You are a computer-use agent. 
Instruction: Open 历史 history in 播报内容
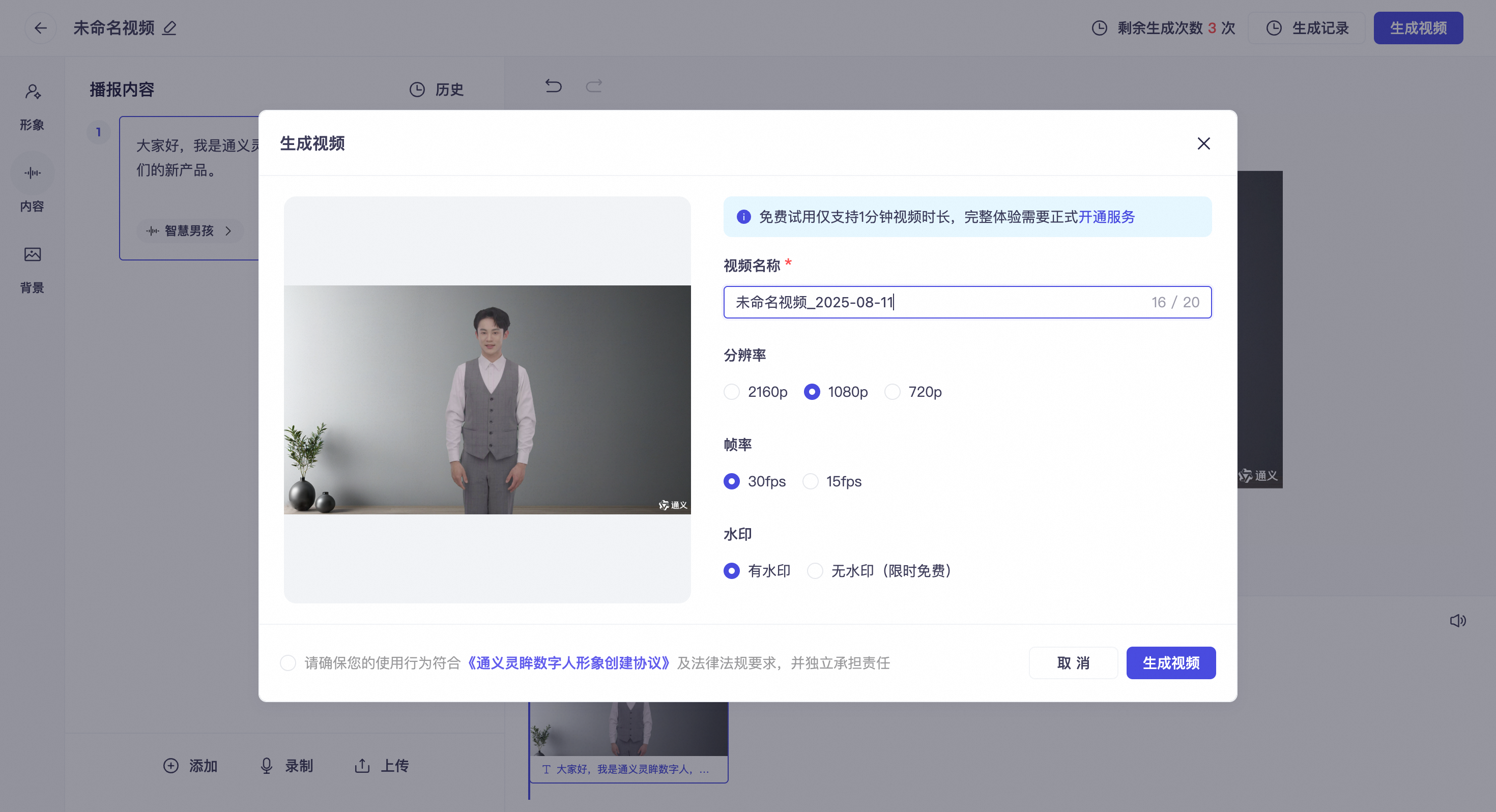(437, 90)
